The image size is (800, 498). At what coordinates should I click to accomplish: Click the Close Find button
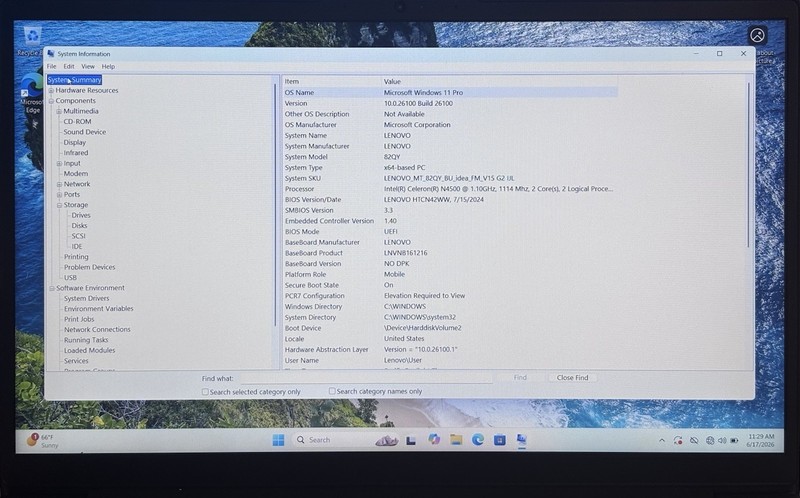[x=572, y=378]
